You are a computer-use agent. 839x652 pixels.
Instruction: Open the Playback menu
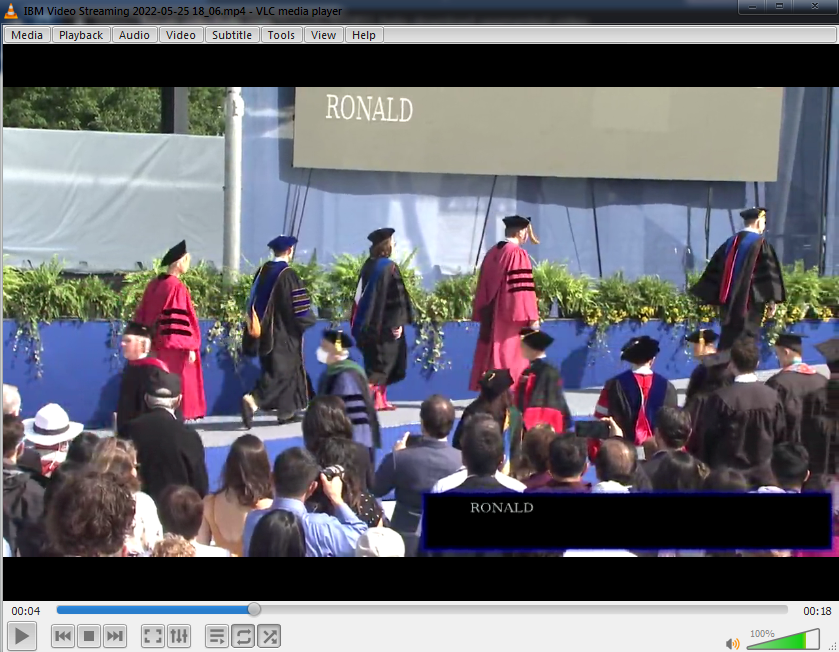[81, 35]
